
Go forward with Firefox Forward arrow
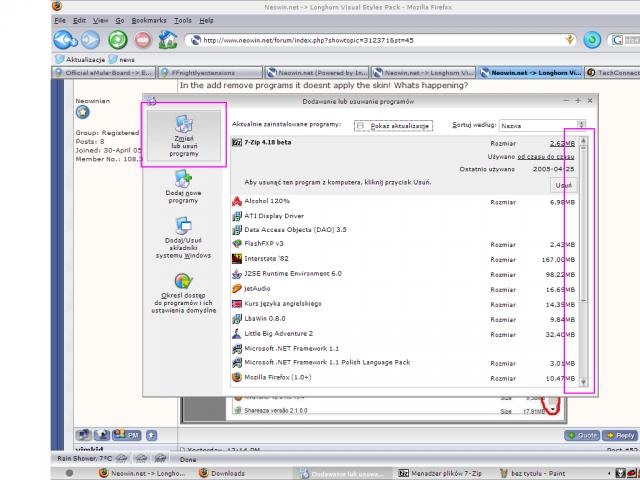click(x=91, y=40)
